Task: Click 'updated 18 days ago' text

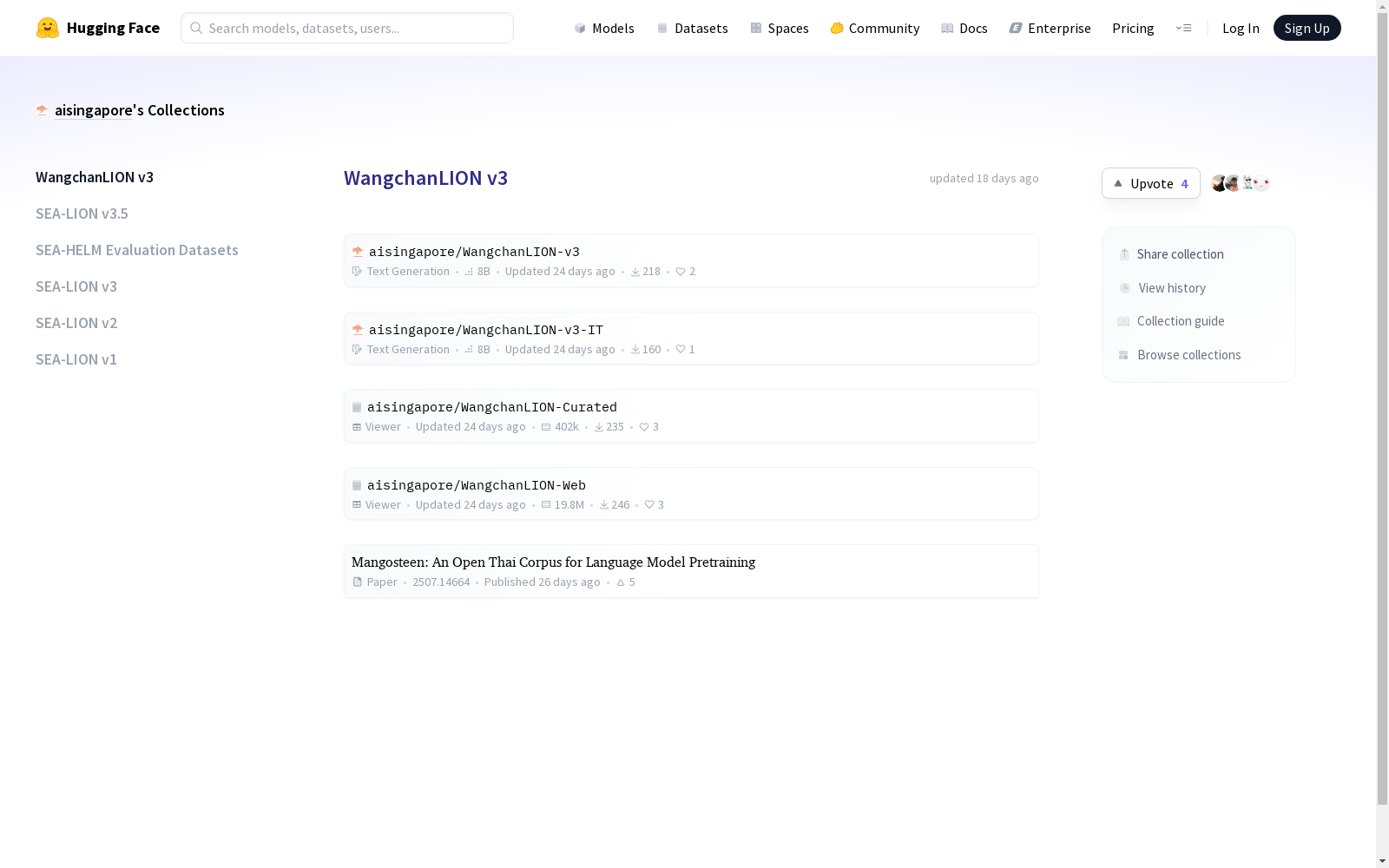Action: 984,178
